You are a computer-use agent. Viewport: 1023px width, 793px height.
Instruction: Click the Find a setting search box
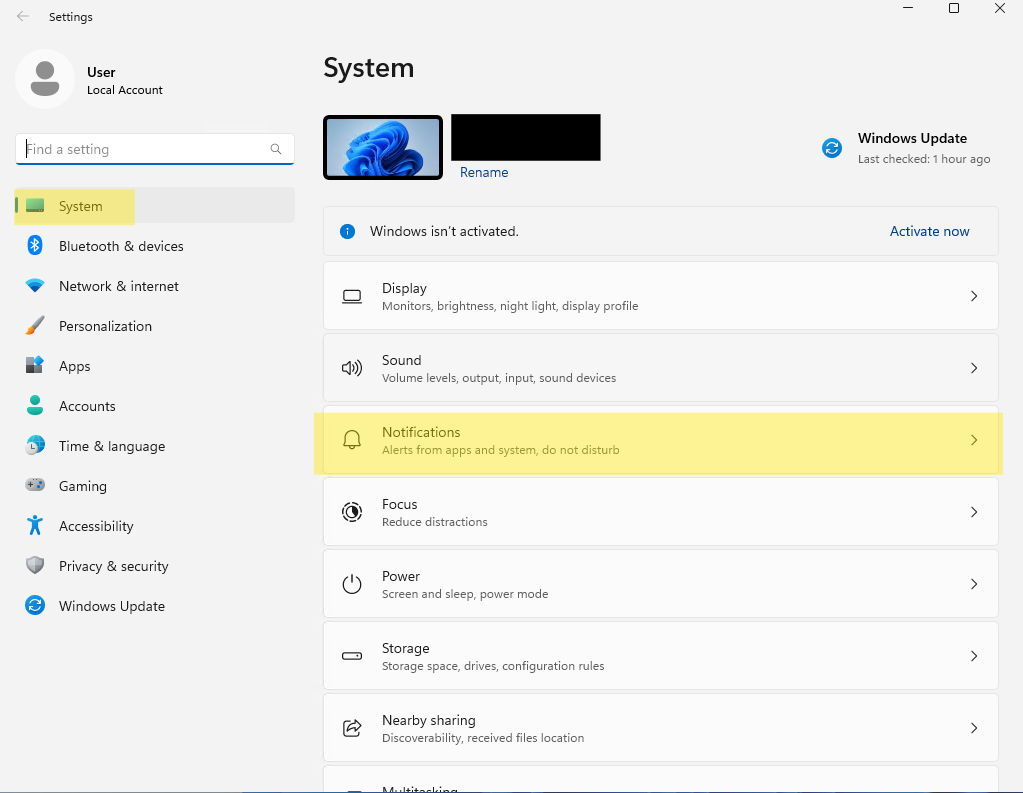point(145,149)
